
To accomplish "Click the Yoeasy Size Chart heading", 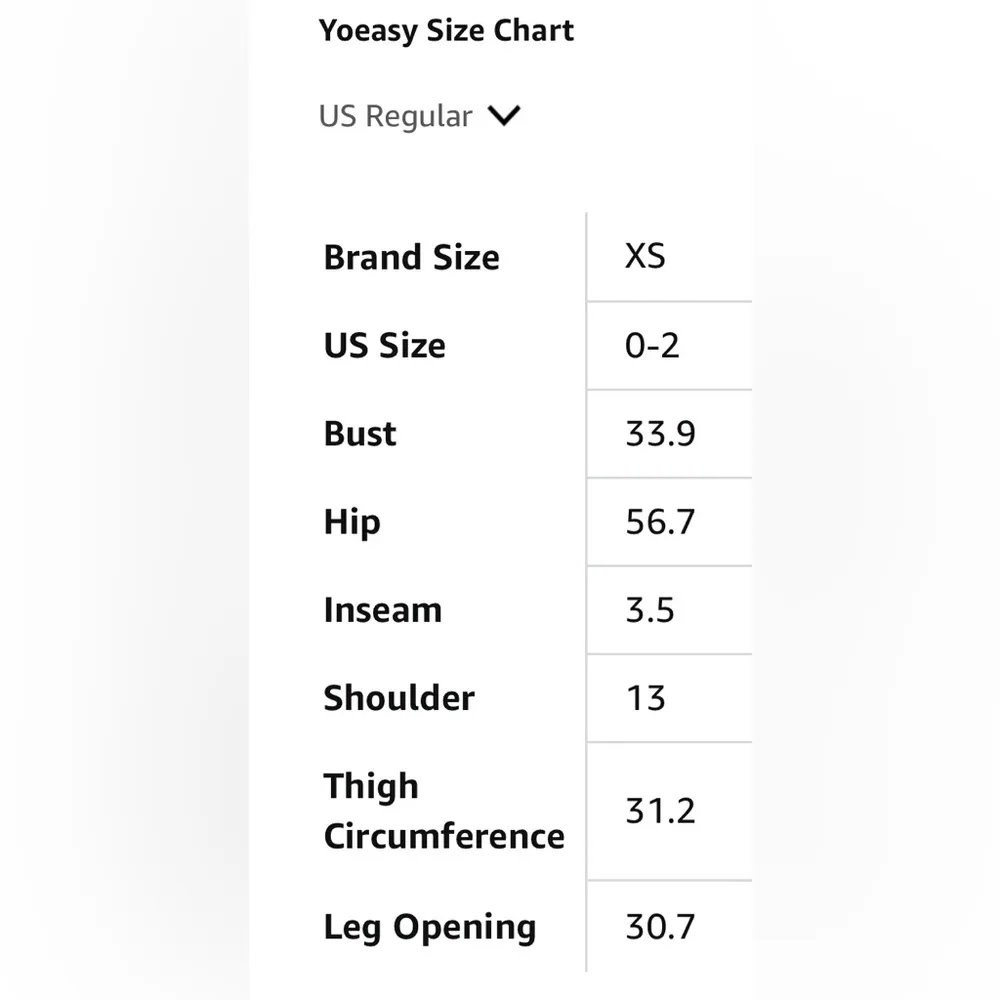I will 446,31.
